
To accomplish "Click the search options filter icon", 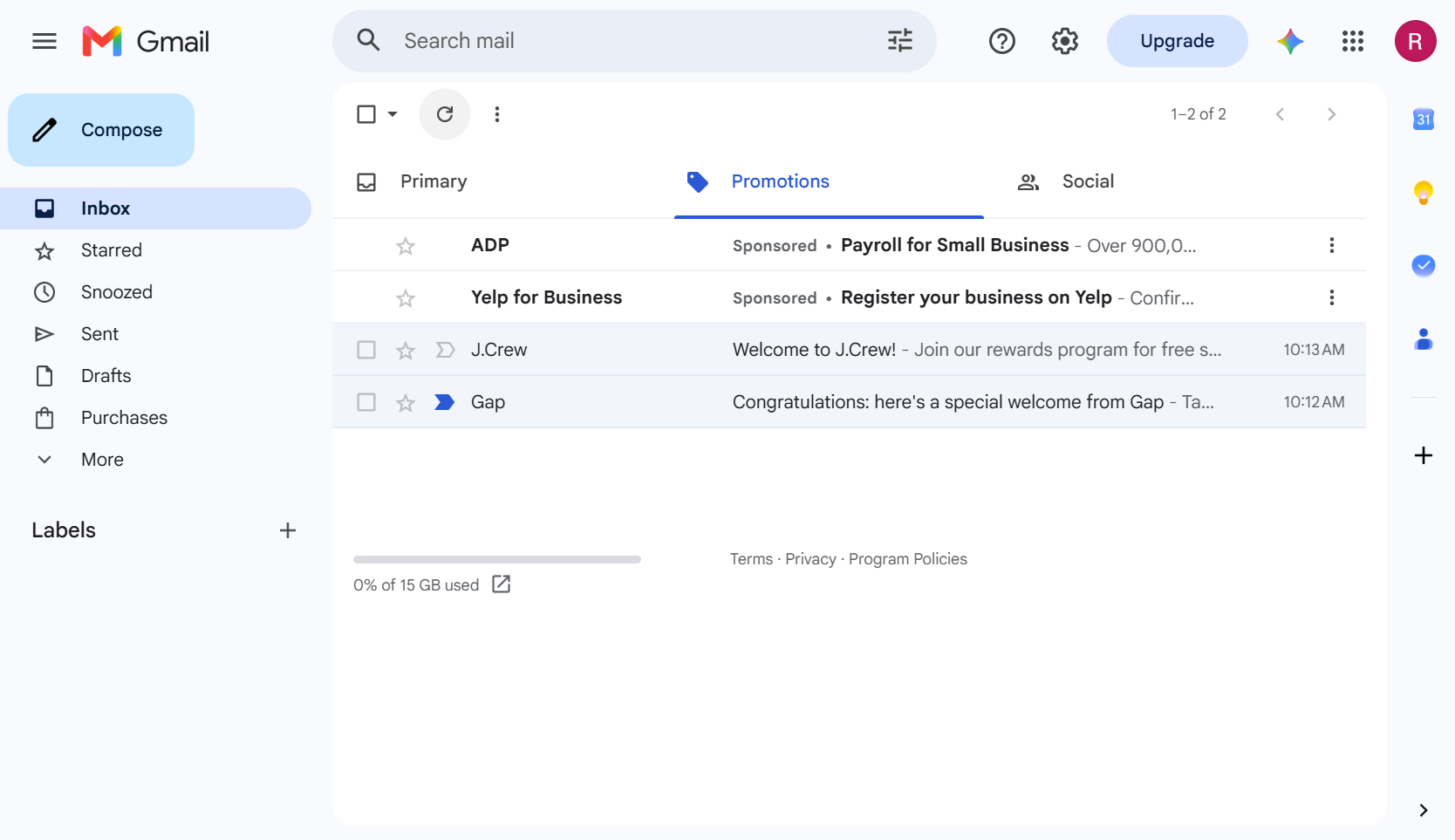I will [x=899, y=40].
